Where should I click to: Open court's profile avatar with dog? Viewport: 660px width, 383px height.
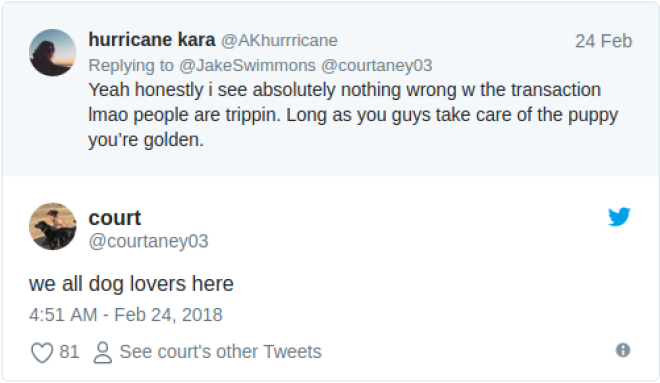[x=53, y=226]
